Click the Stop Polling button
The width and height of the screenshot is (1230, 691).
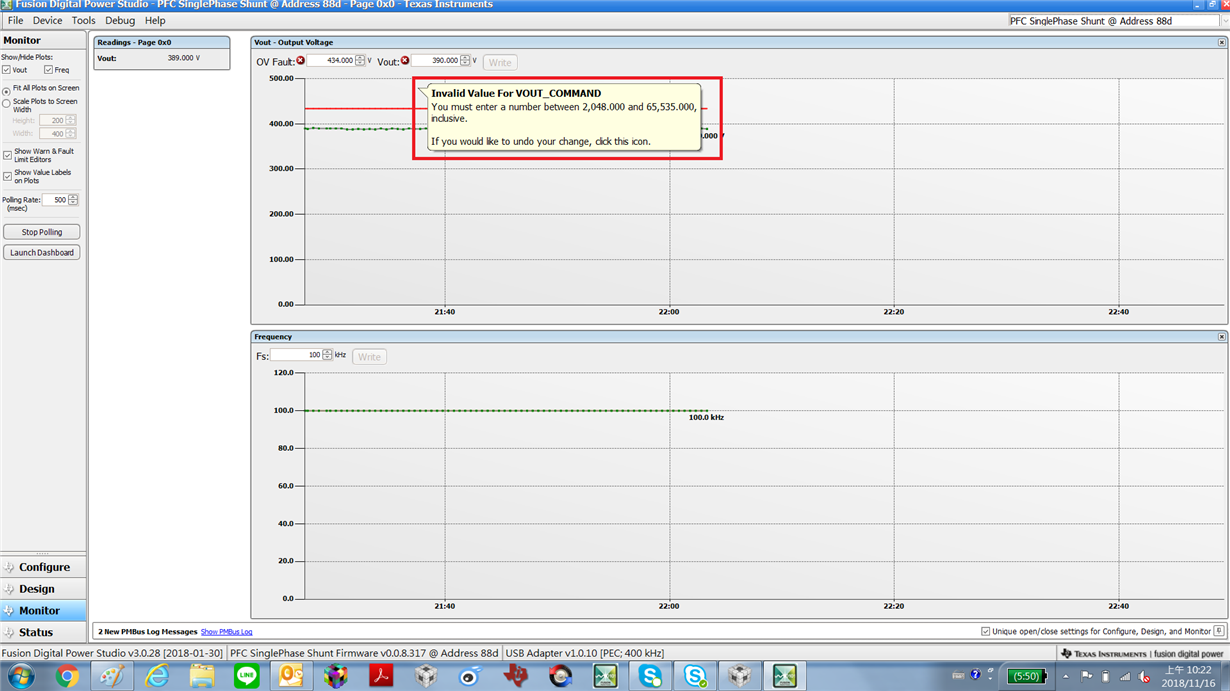tap(42, 232)
